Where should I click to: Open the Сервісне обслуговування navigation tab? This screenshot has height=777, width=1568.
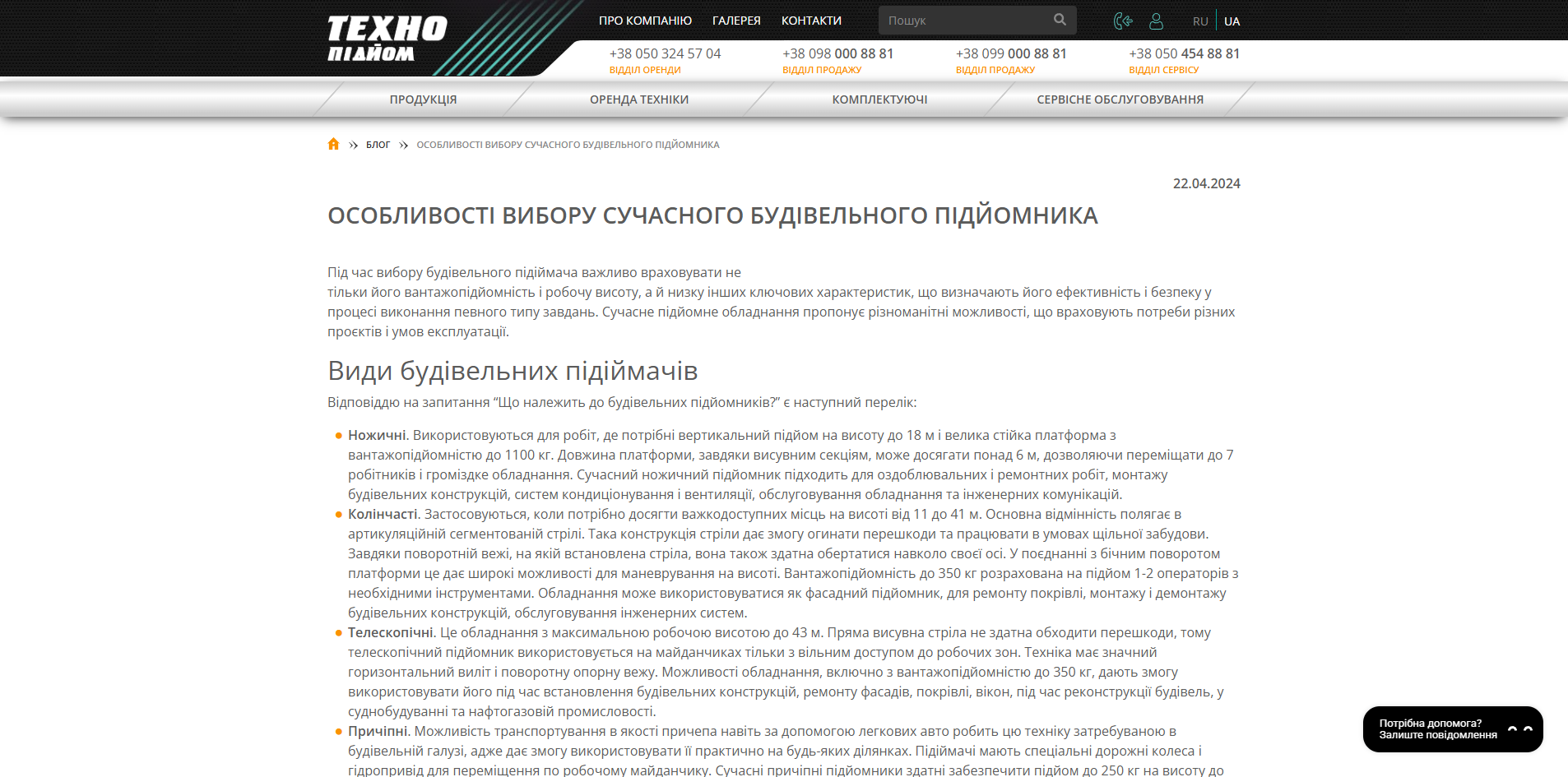pos(1120,99)
